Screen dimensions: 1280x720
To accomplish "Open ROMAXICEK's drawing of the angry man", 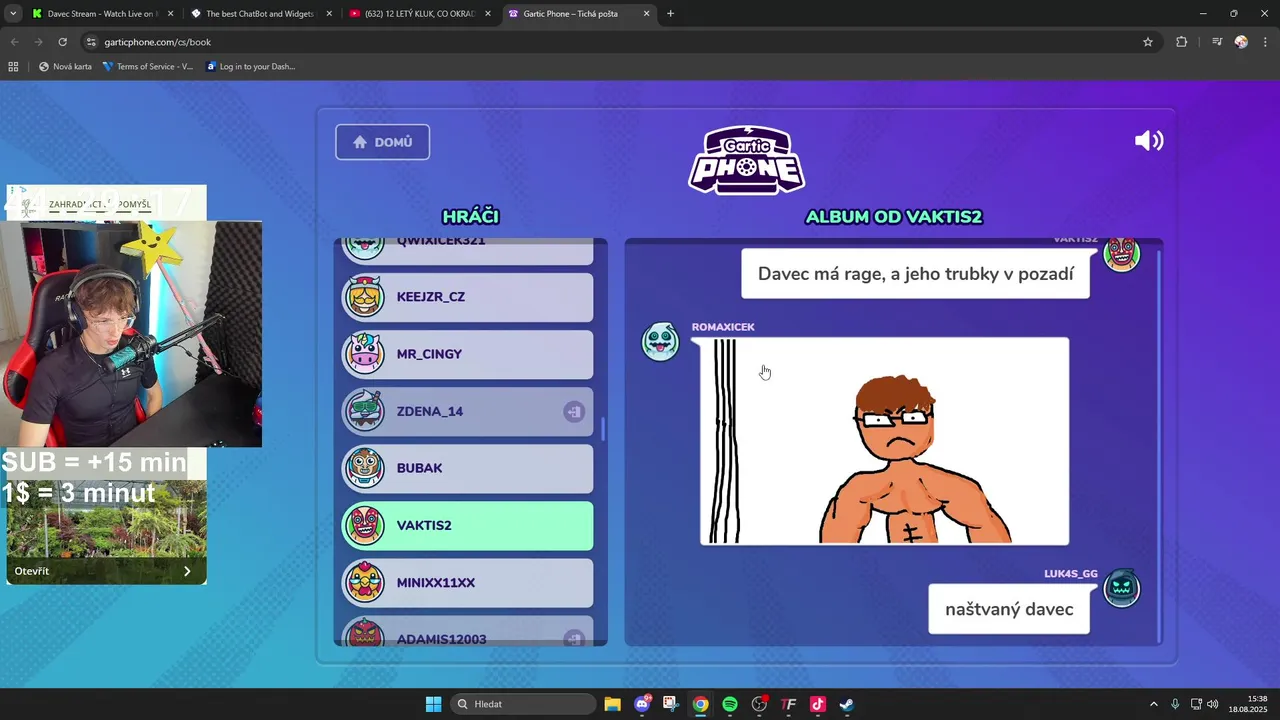I will [884, 441].
